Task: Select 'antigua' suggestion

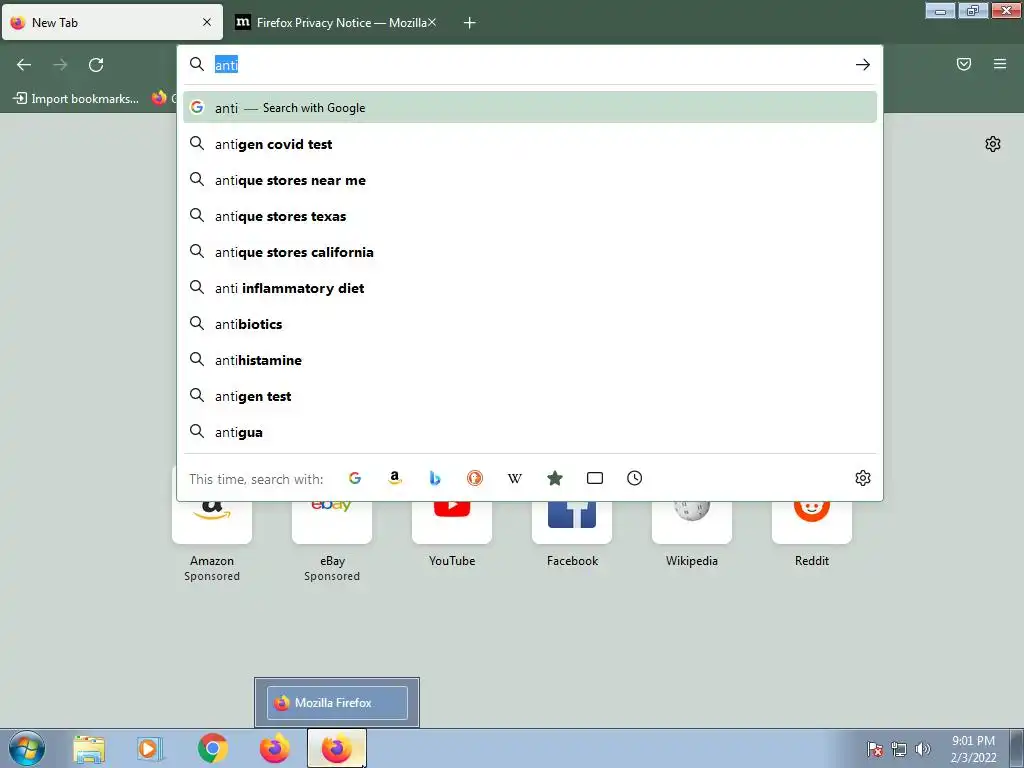Action: pos(530,432)
